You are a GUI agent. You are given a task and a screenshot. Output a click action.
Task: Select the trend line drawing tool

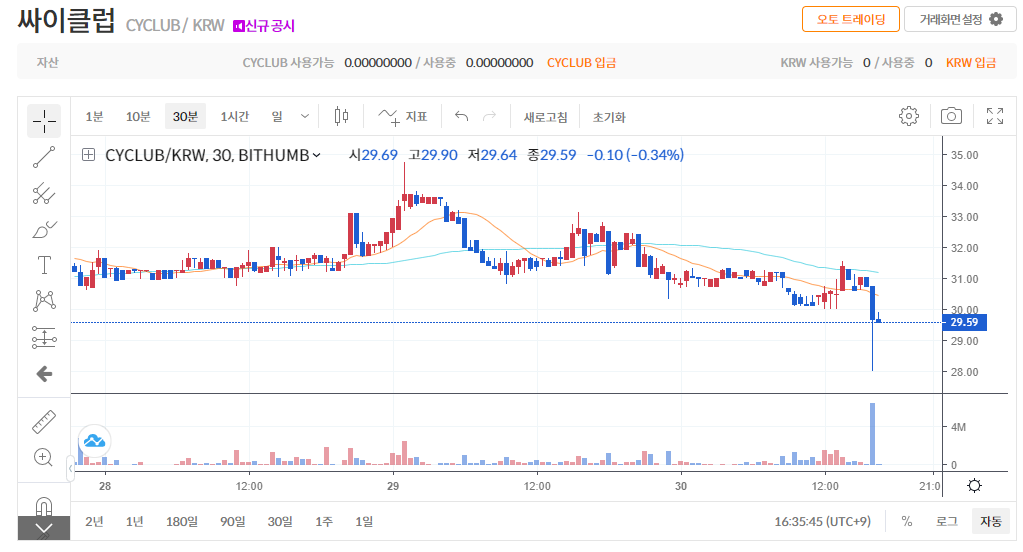point(44,157)
